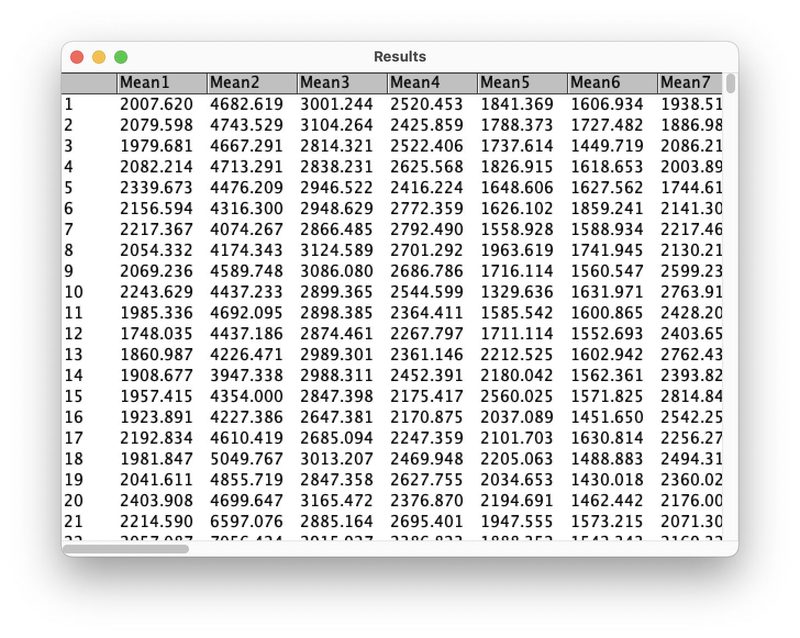Click the cell value 4316.300
Viewport: 800px width, 638px height.
click(246, 209)
